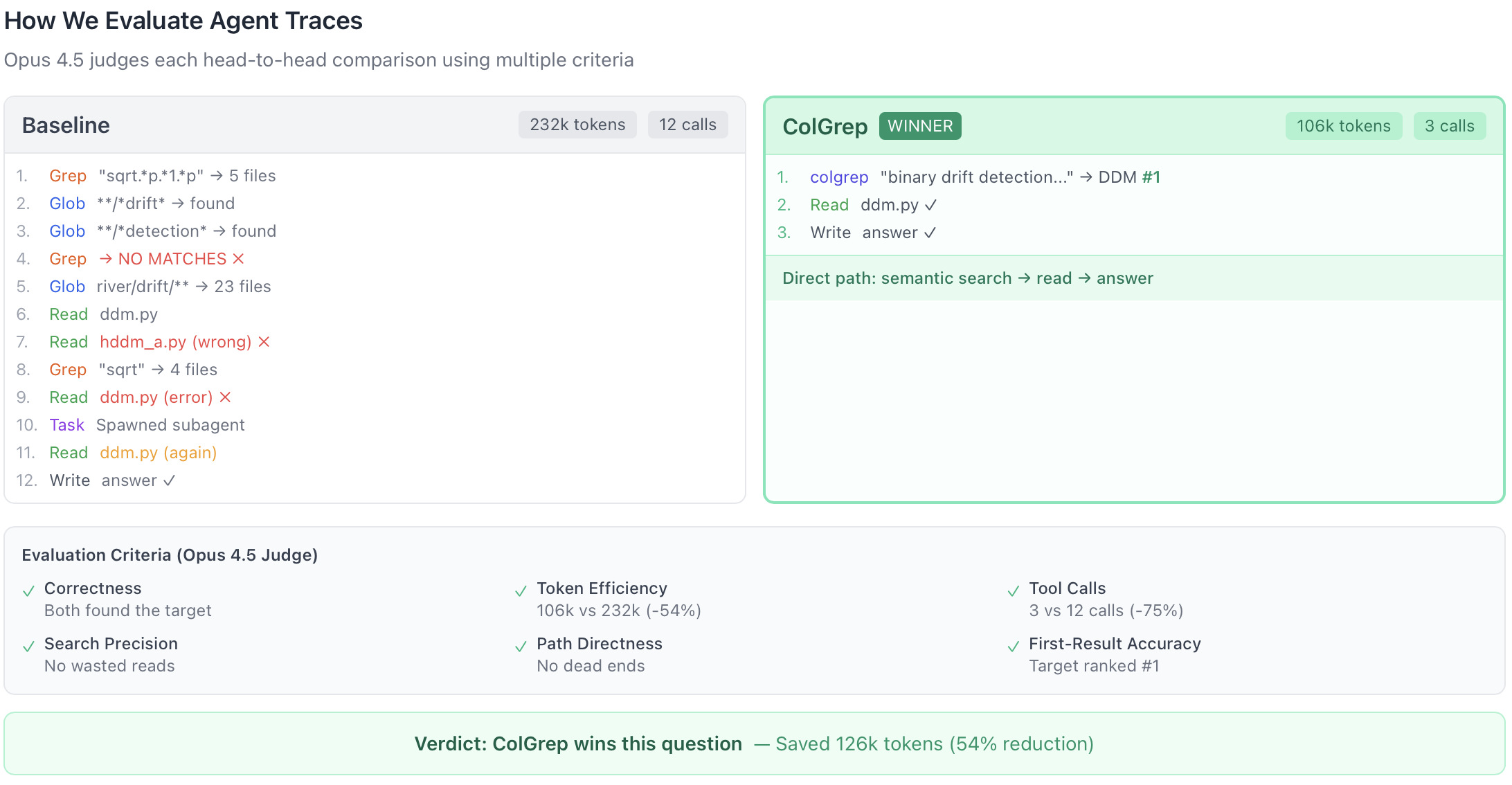Click the 232k tokens badge

click(x=577, y=125)
